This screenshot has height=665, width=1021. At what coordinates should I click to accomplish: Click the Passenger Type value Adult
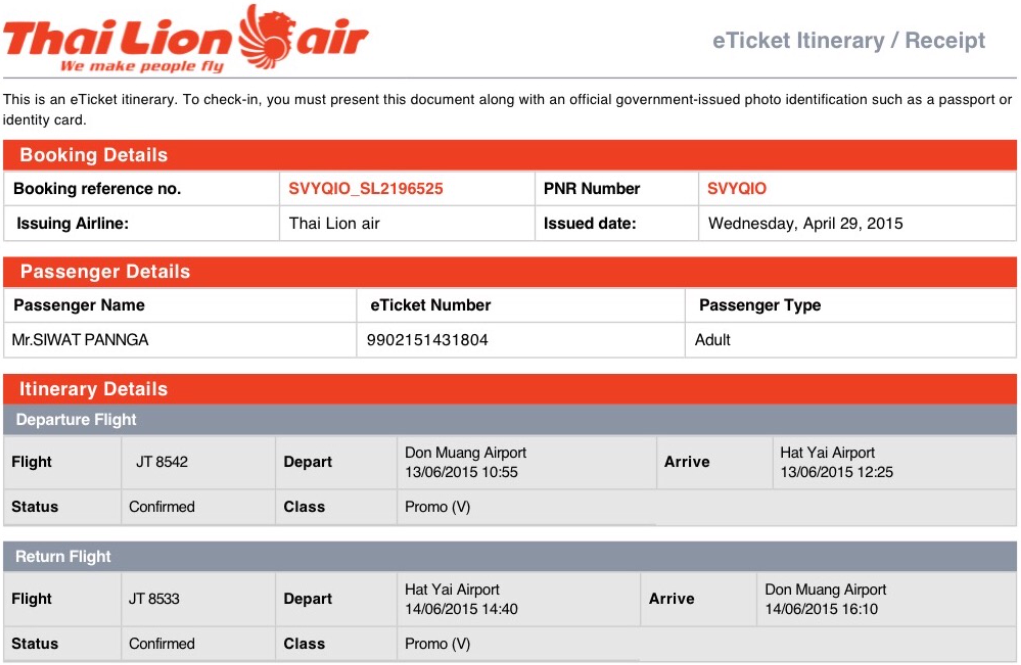pos(712,340)
